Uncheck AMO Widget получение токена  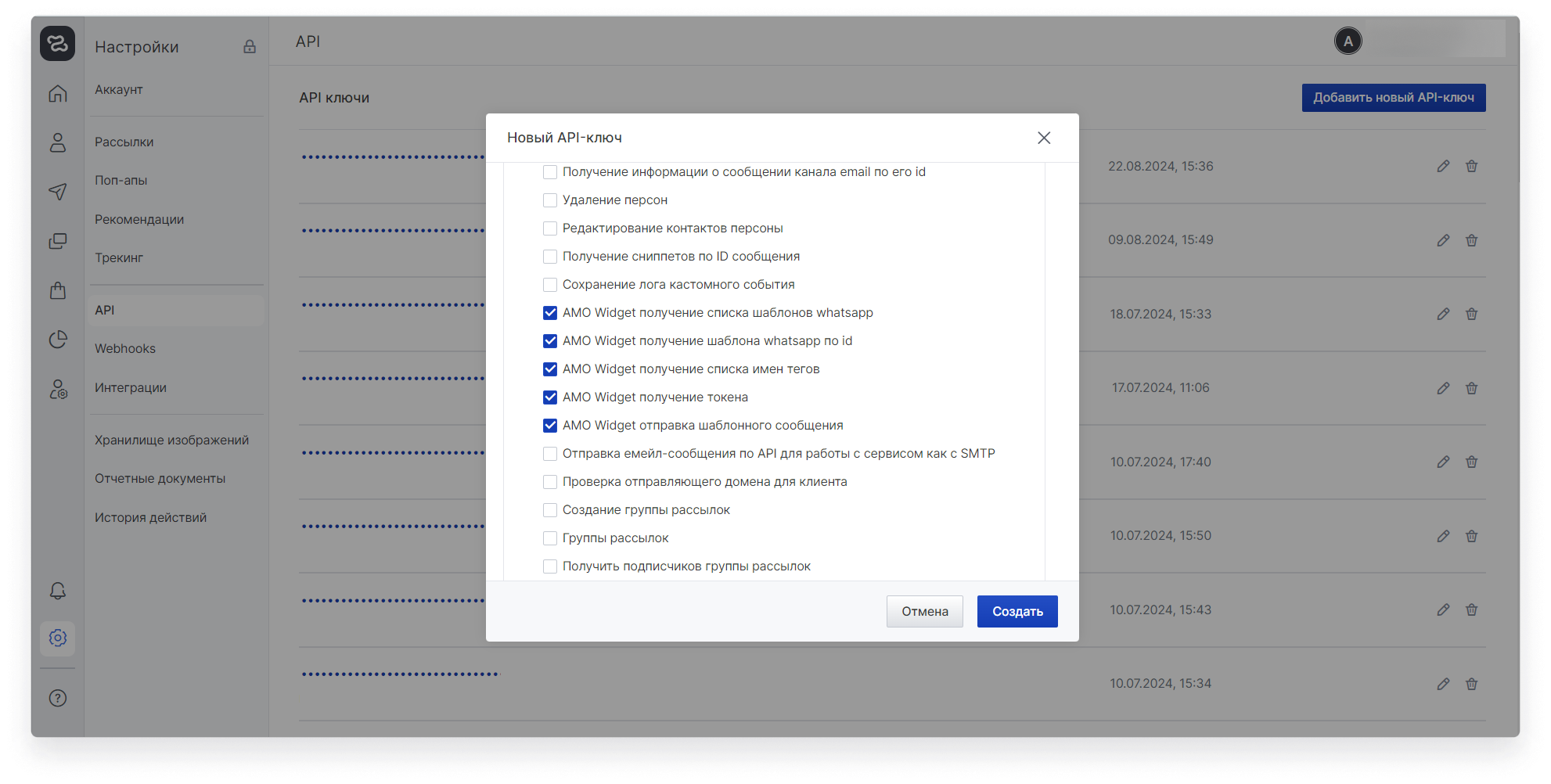pyautogui.click(x=550, y=397)
